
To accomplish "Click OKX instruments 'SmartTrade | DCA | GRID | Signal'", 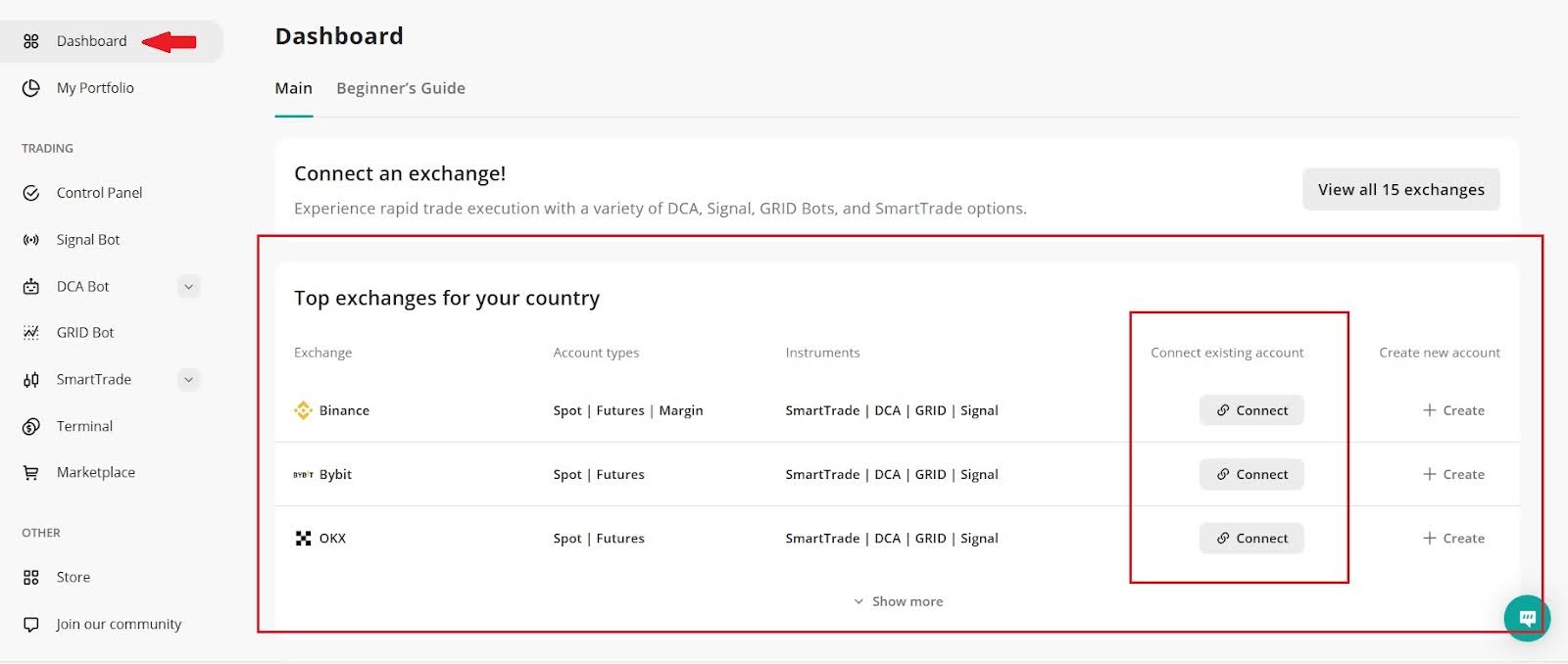I will [x=892, y=539].
